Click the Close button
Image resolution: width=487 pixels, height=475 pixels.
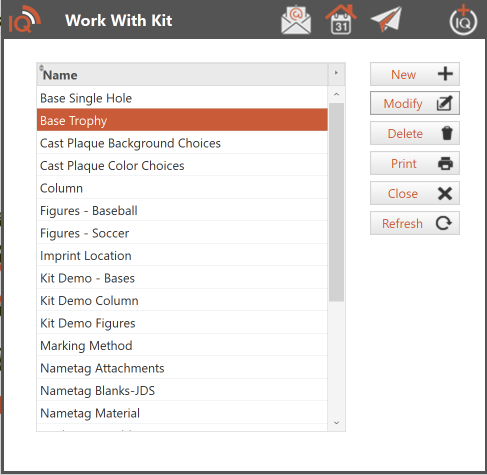(415, 193)
